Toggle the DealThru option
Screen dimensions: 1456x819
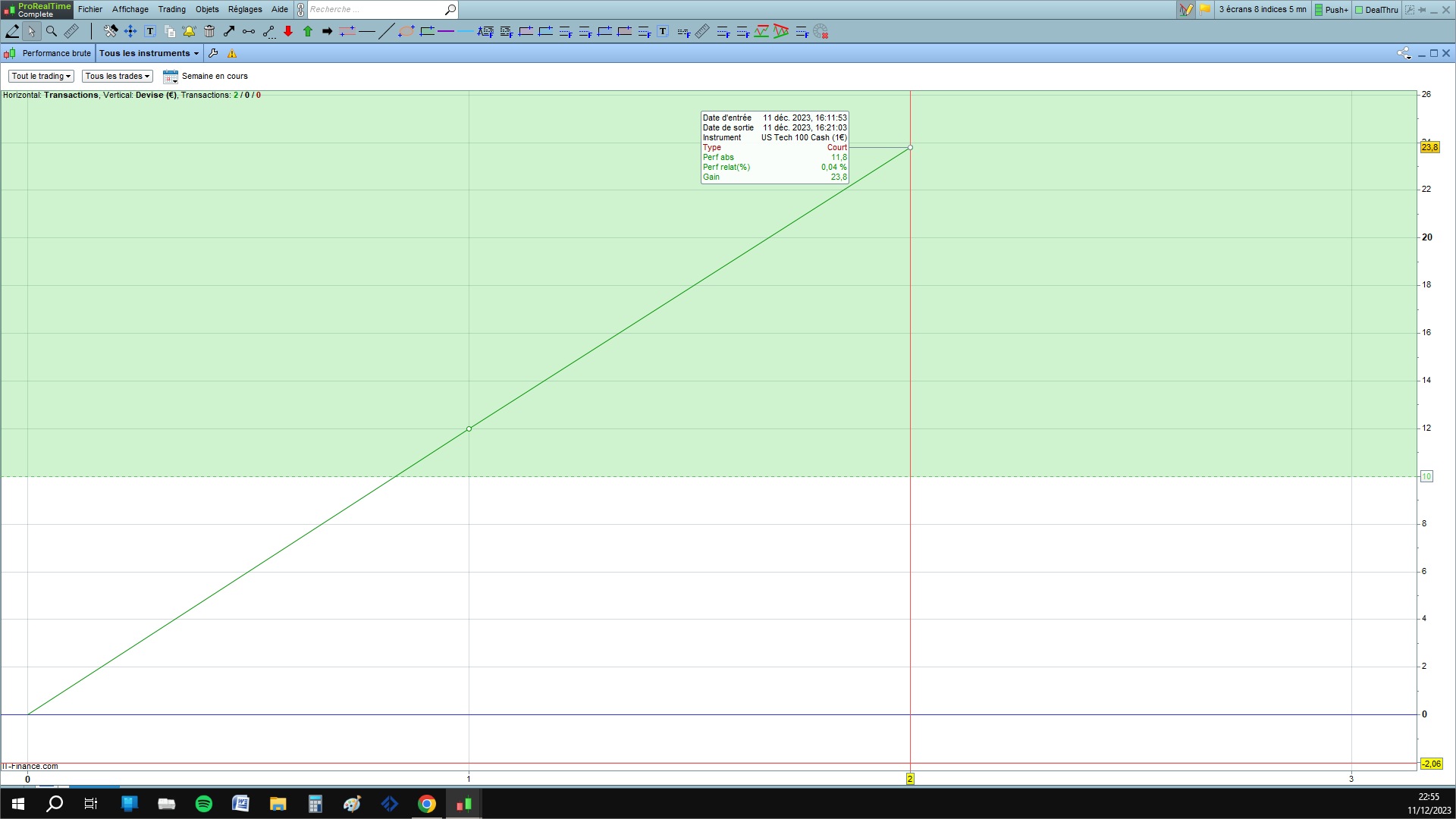pos(1376,10)
